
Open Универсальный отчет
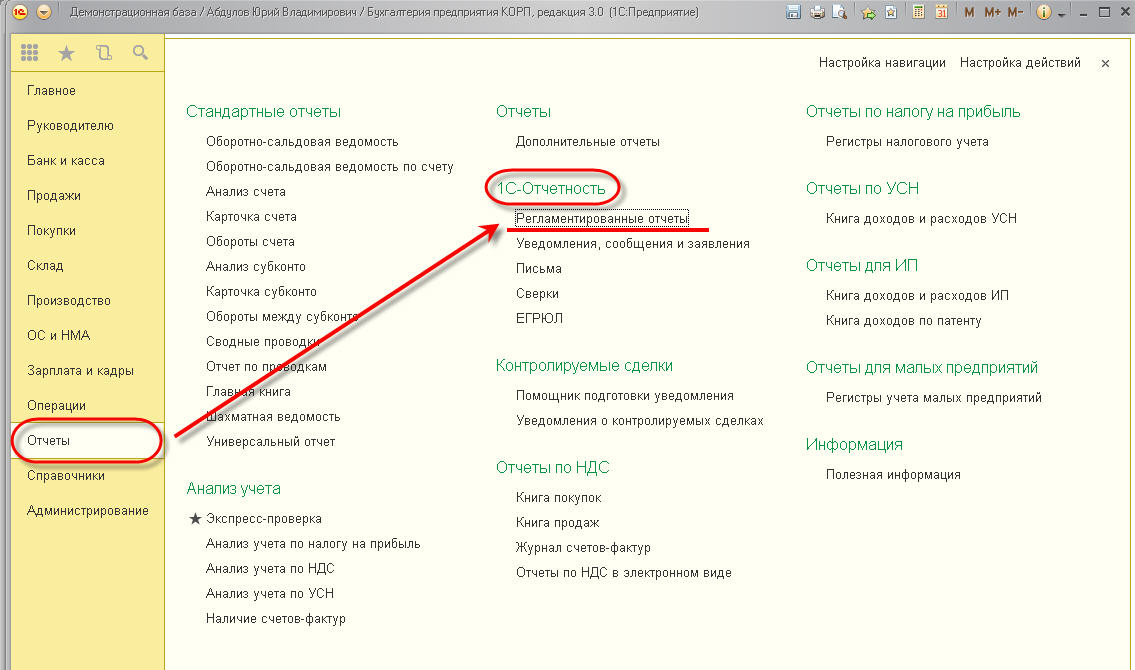click(271, 442)
